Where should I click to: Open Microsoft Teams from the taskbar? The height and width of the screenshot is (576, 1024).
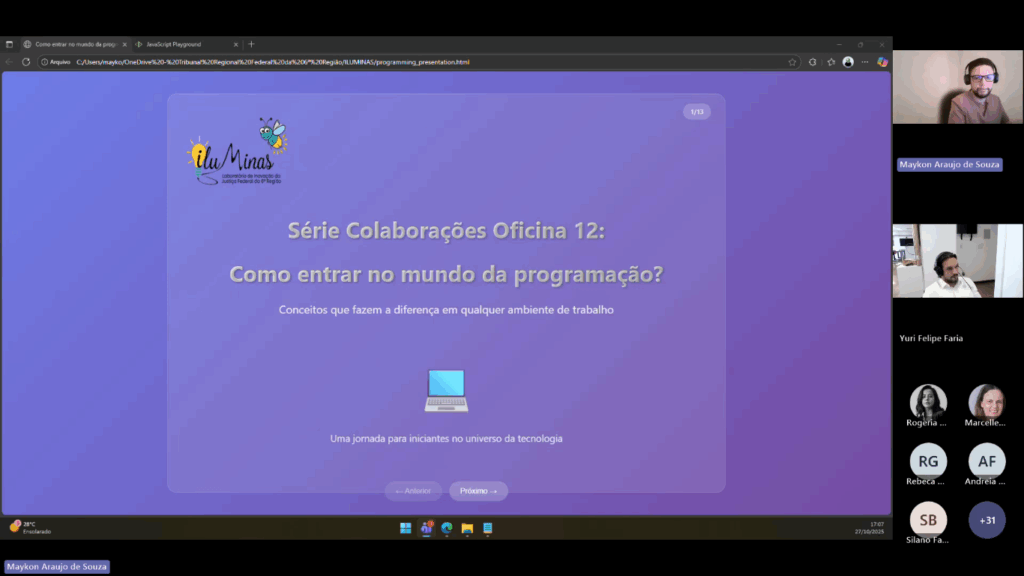click(427, 528)
